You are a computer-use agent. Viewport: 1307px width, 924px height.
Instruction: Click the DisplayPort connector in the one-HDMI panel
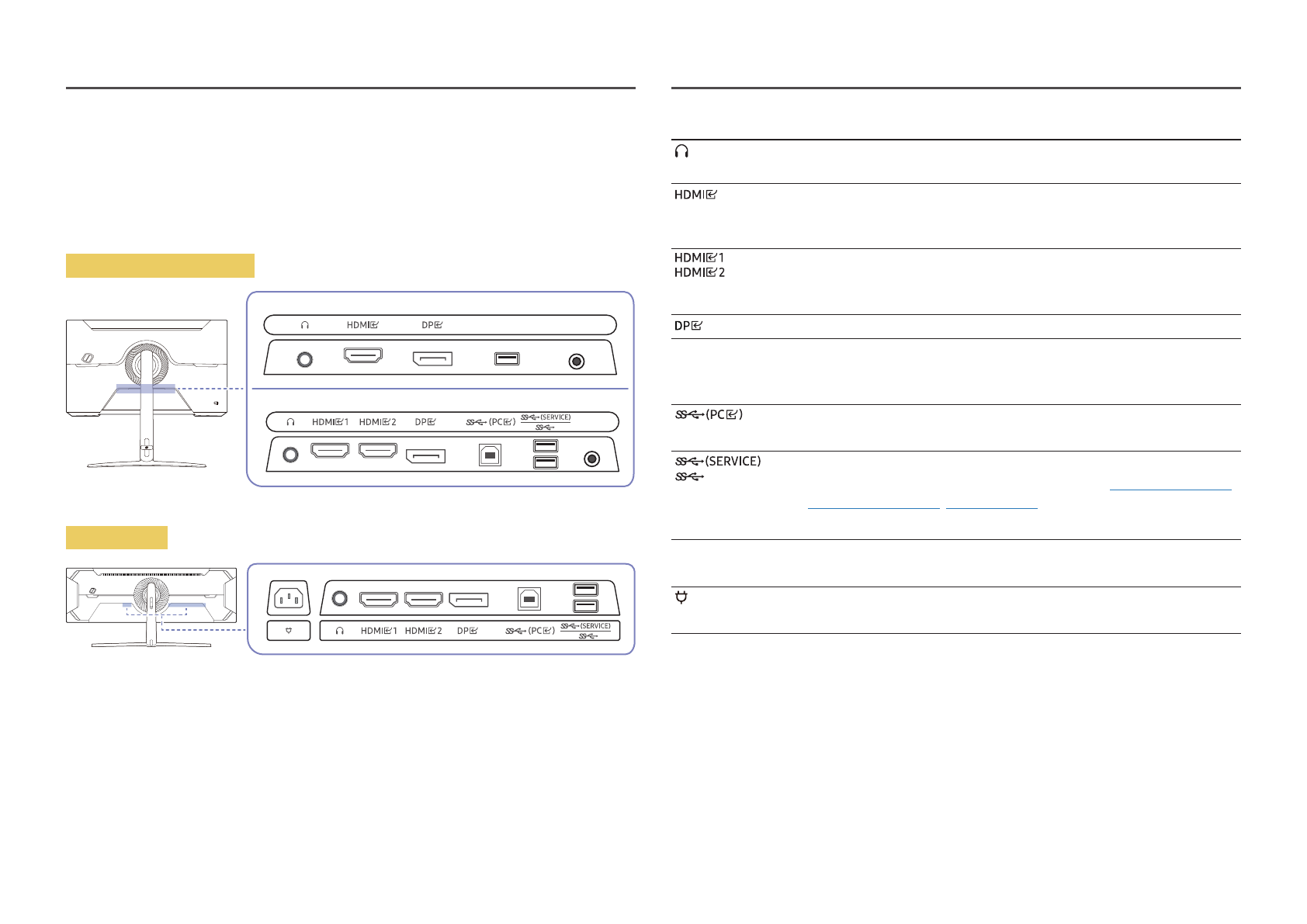432,358
